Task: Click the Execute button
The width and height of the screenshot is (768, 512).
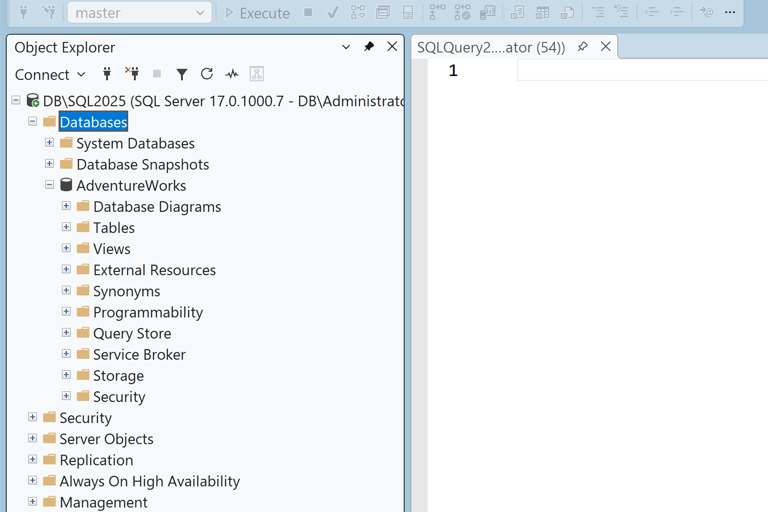Action: [x=257, y=13]
